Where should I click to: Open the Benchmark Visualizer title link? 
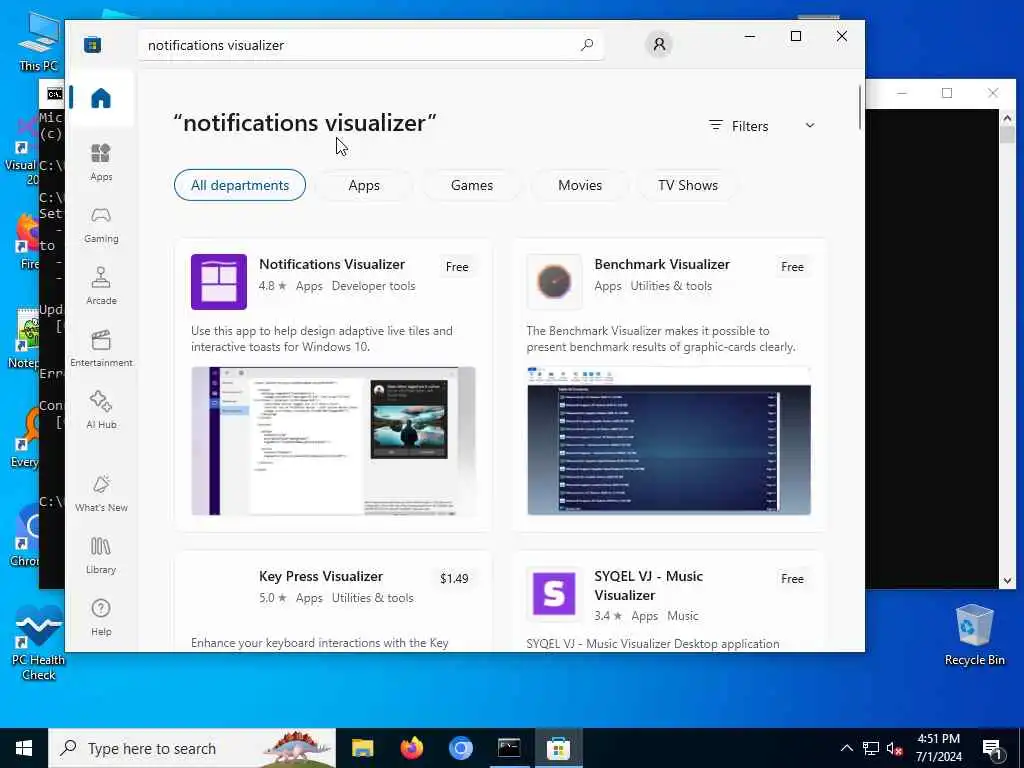[x=662, y=264]
